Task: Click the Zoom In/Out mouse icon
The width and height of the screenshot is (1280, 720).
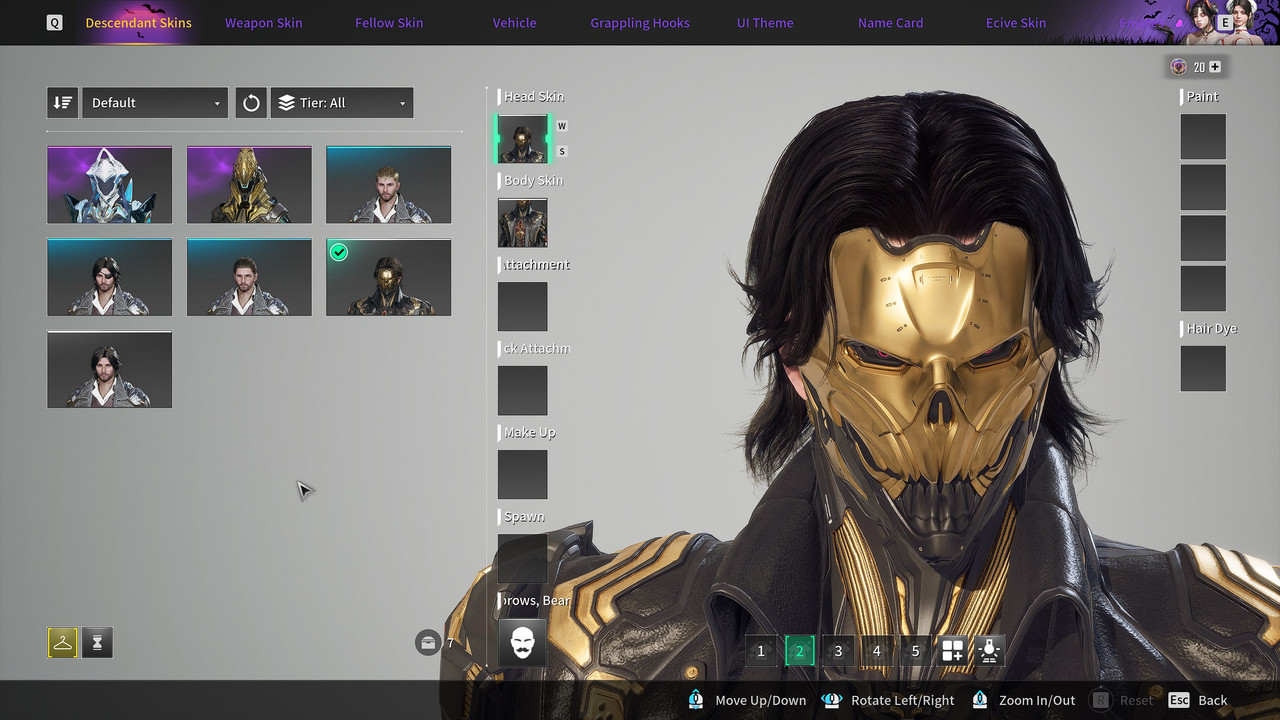Action: pos(980,700)
